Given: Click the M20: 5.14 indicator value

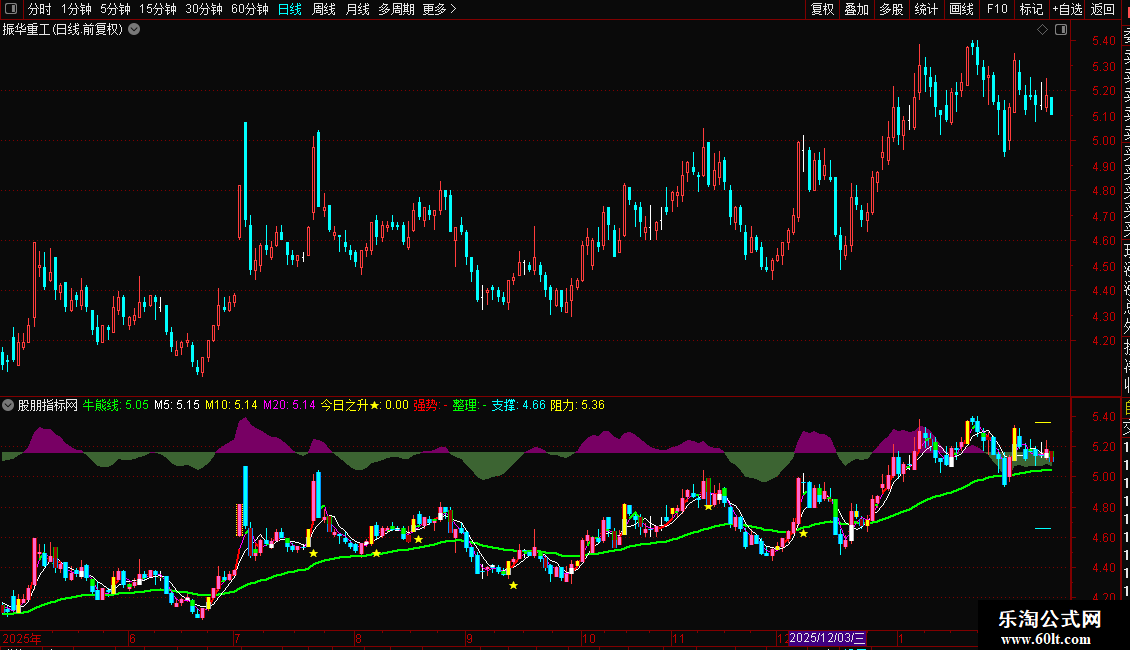Looking at the screenshot, I should click(x=289, y=405).
